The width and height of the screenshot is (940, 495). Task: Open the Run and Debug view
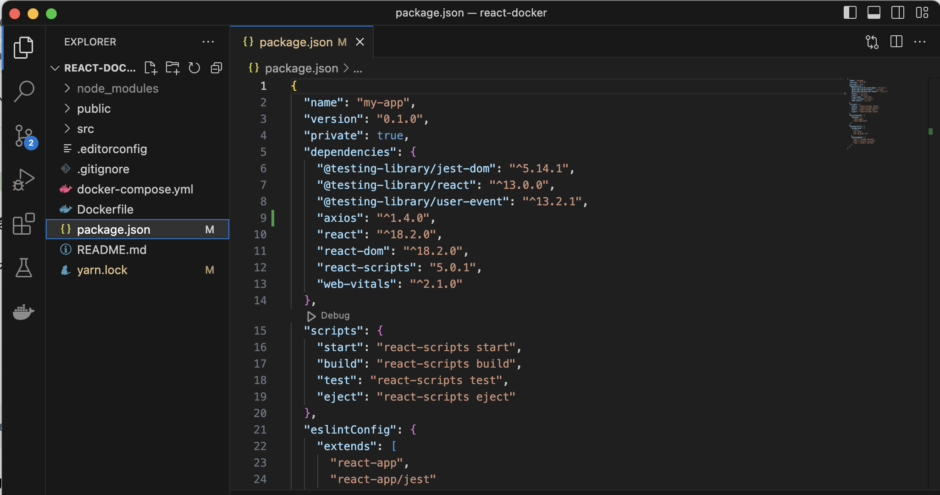point(24,181)
